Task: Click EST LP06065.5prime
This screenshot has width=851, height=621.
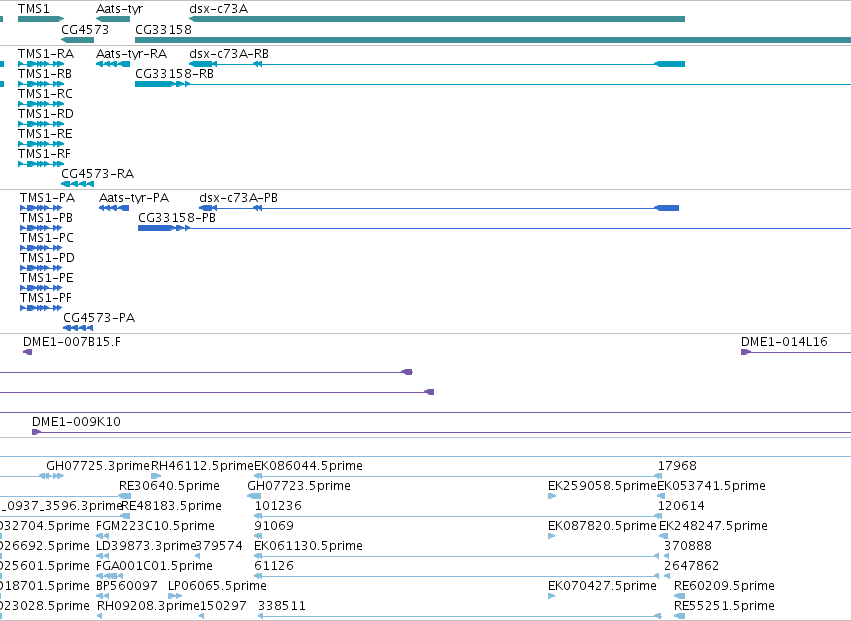Action: point(217,586)
